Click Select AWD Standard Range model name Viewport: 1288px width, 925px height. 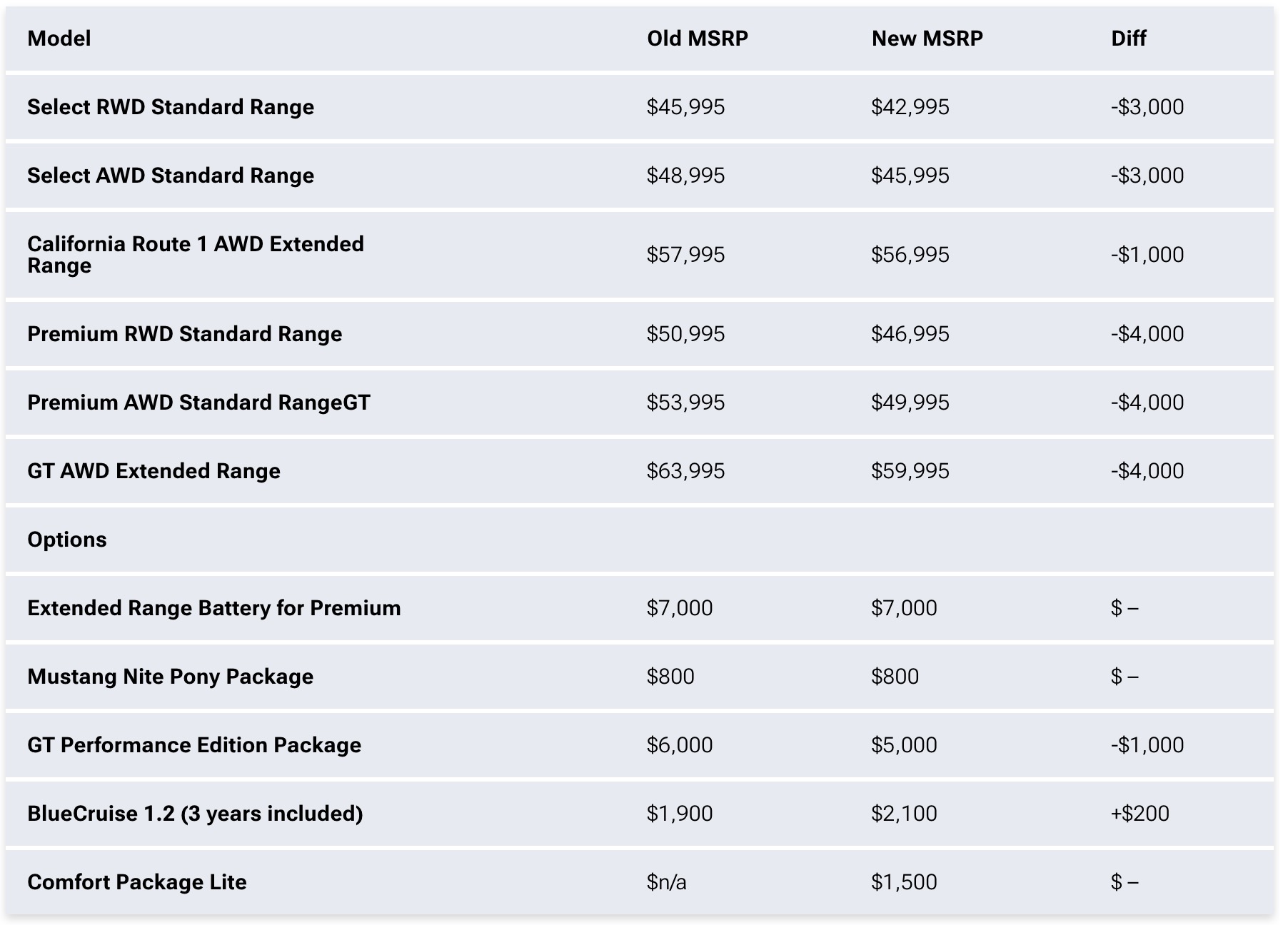point(171,176)
